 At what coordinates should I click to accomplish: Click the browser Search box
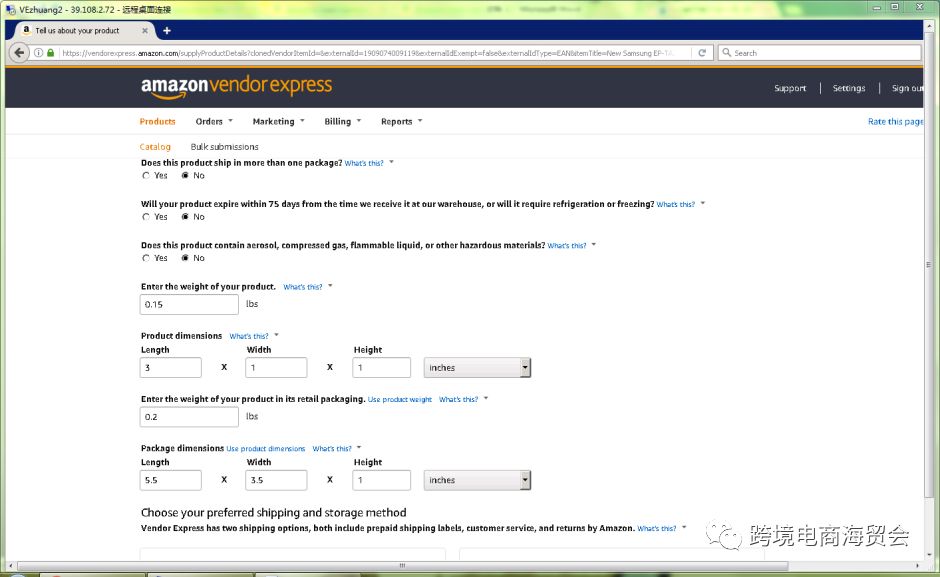tap(820, 53)
